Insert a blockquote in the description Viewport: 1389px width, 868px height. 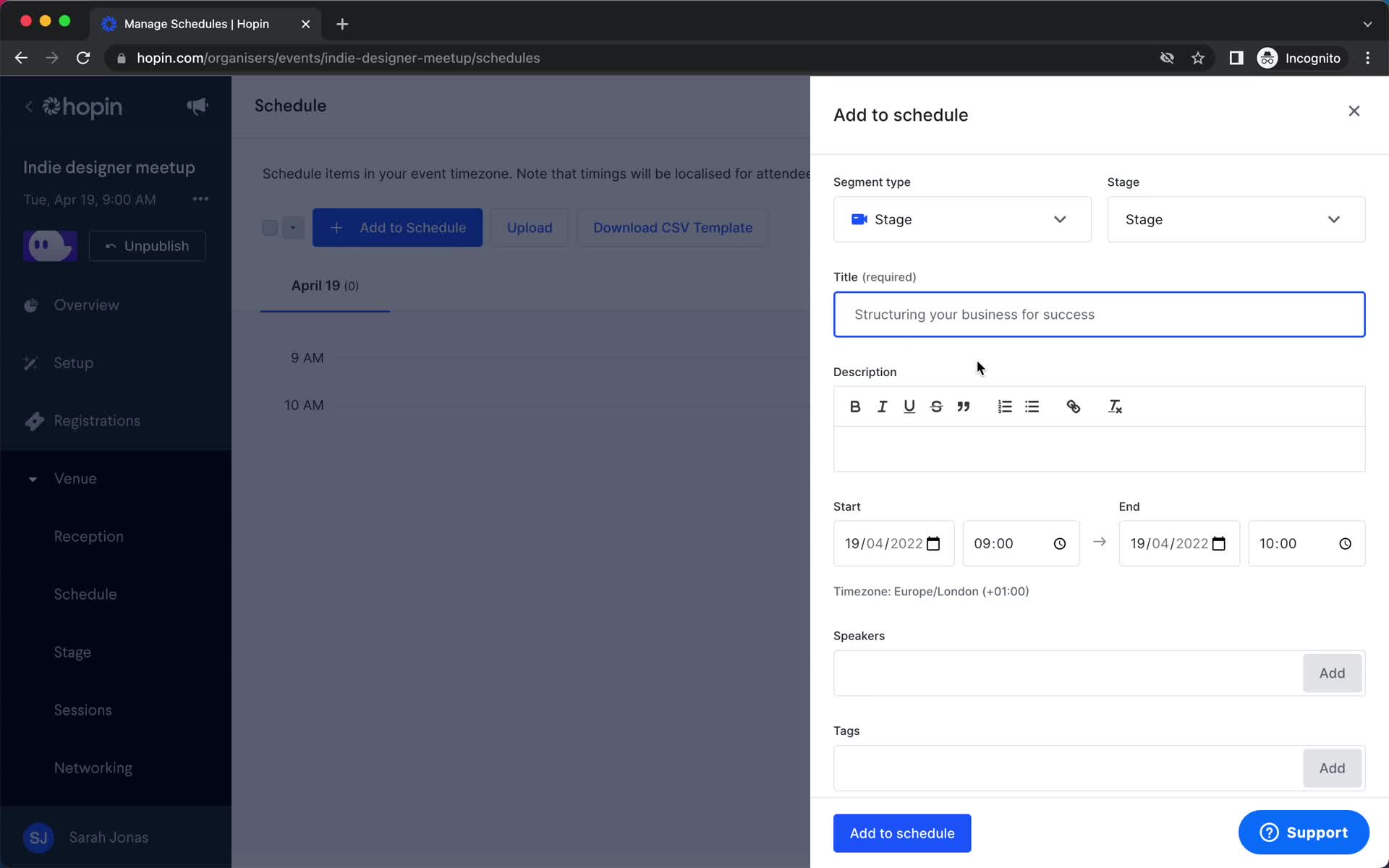coord(964,407)
